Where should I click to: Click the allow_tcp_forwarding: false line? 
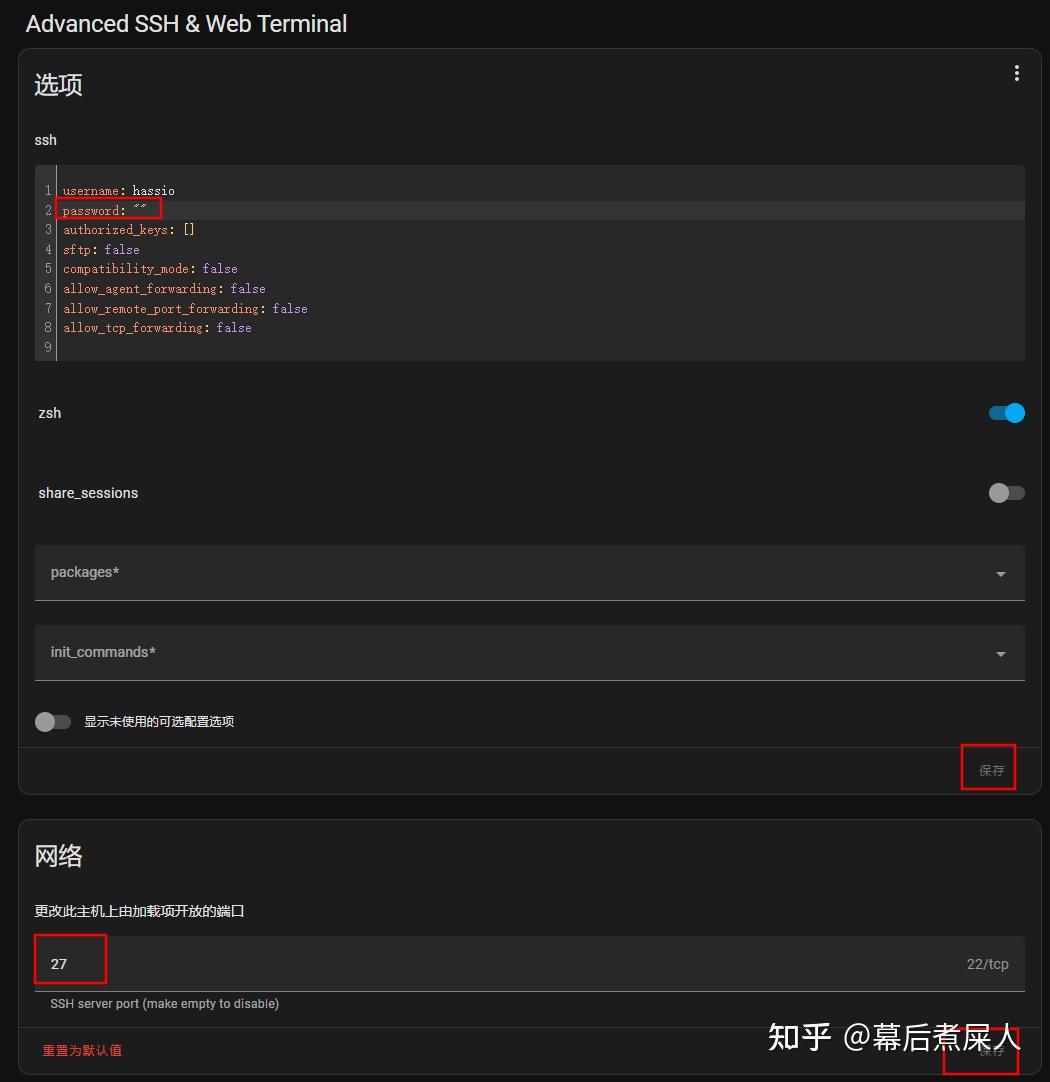(x=155, y=327)
